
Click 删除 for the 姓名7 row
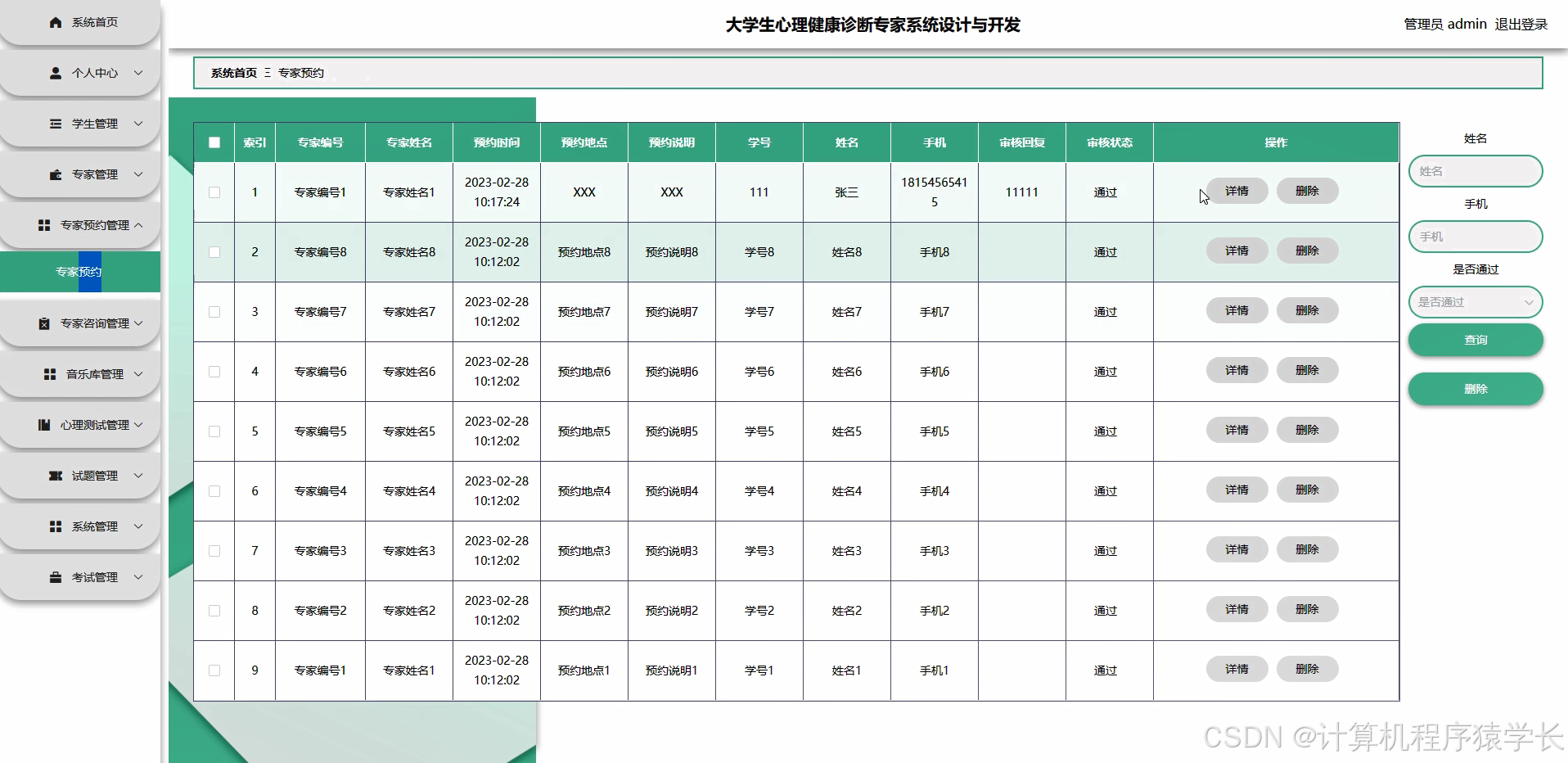(1307, 310)
